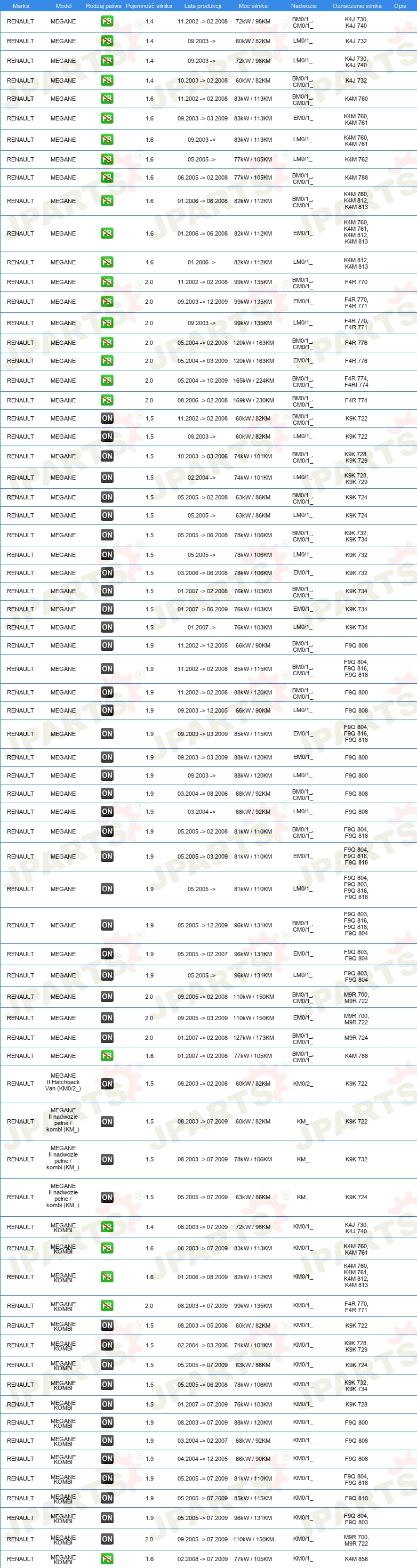Viewport: 417px width, 1568px height.
Task: Click the Lata produkcji column header
Action: point(203,6)
